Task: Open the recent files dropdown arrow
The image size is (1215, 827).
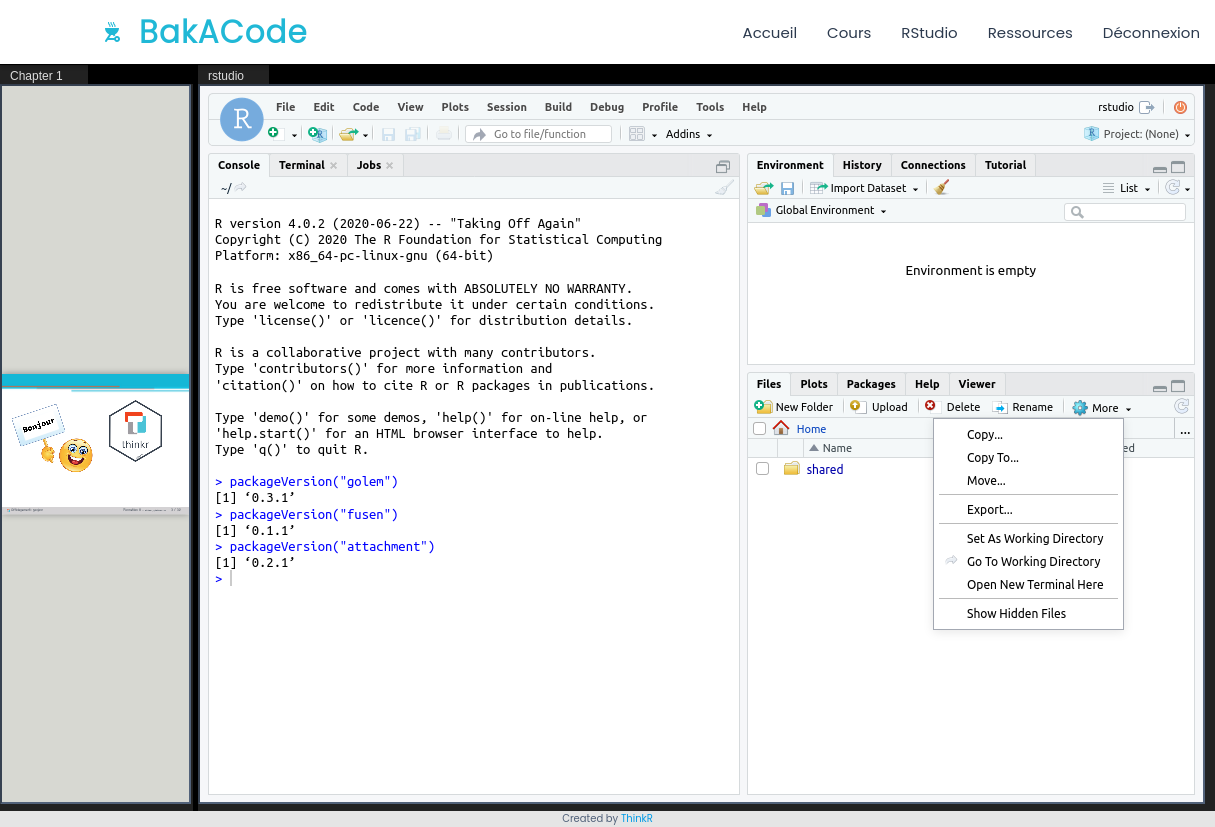Action: (x=366, y=135)
